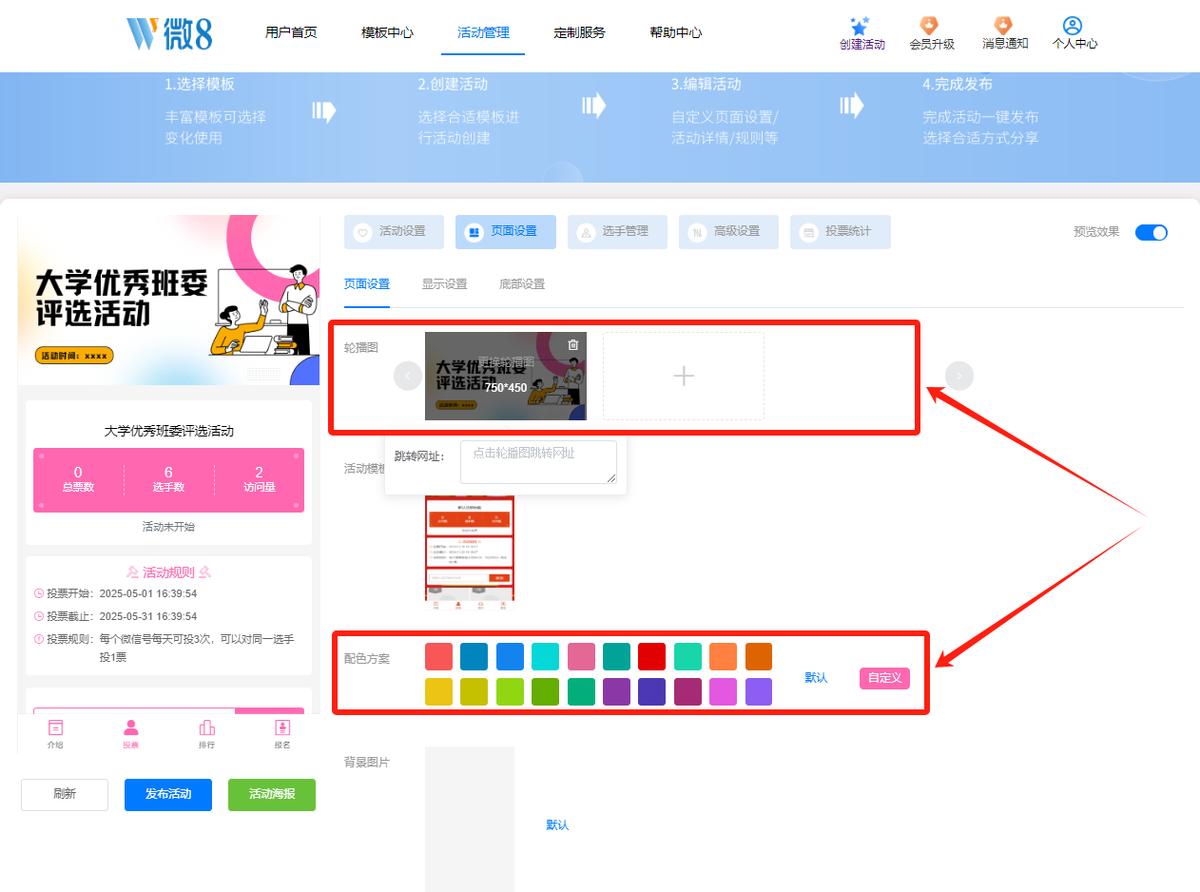Viewport: 1200px width, 892px height.
Task: Click the 刷新 button
Action: (64, 794)
